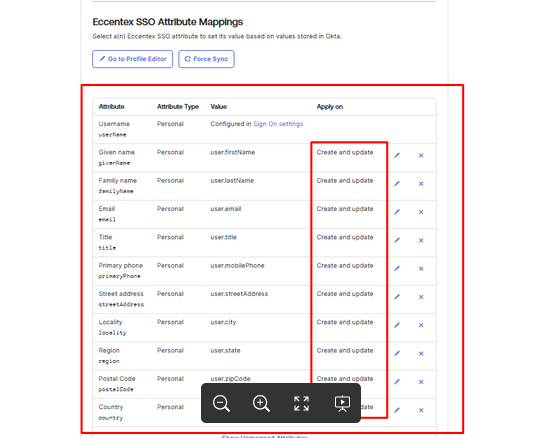Screen dimensions: 533x438
Task: Edit the Title attribute mapping
Action: [397, 240]
